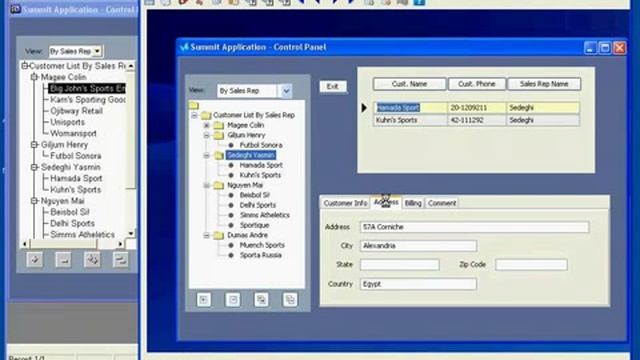This screenshot has height=360, width=640.
Task: Click the Exit button
Action: click(x=333, y=87)
